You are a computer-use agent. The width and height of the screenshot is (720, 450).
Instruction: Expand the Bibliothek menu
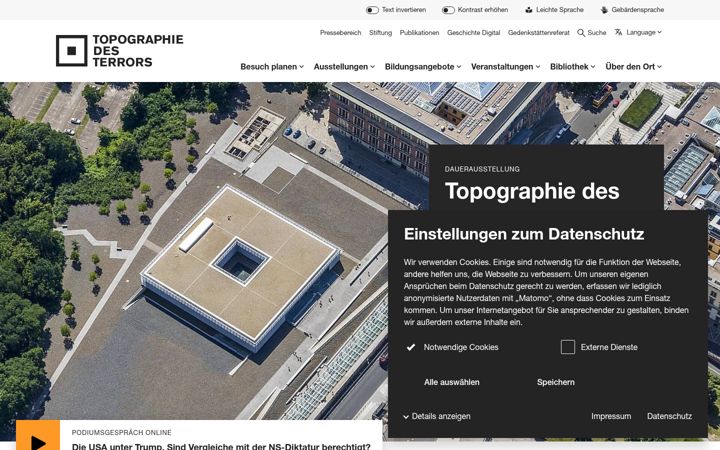pyautogui.click(x=573, y=67)
